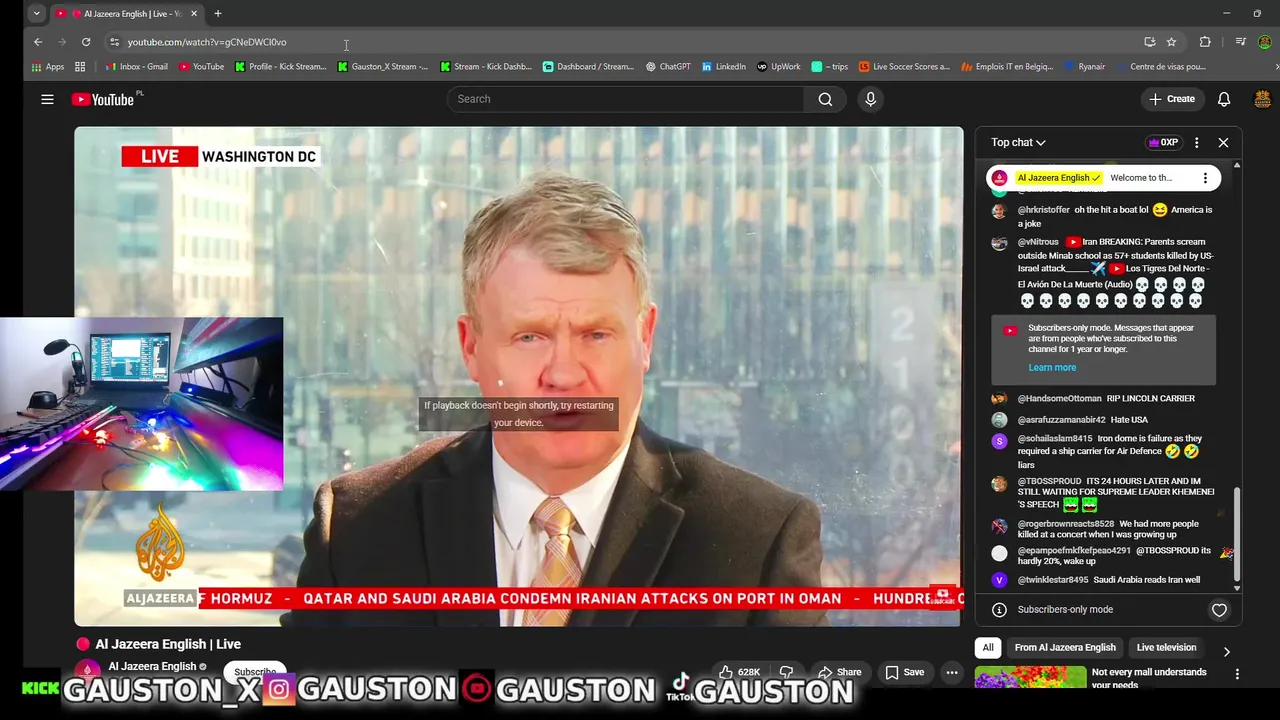Open the UpWork bookmark
This screenshot has height=720, width=1280.
(779, 67)
